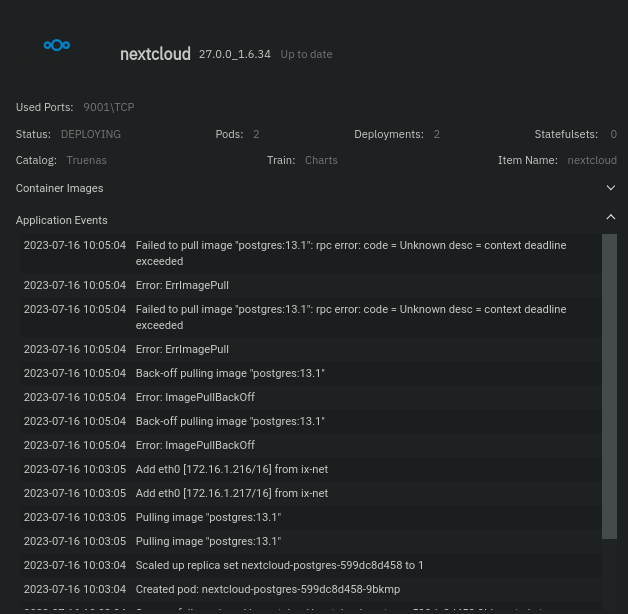Screen dimensions: 628x614
Task: Click the Created pod nextcloud-postgres event
Action: pyautogui.click(x=310, y=590)
